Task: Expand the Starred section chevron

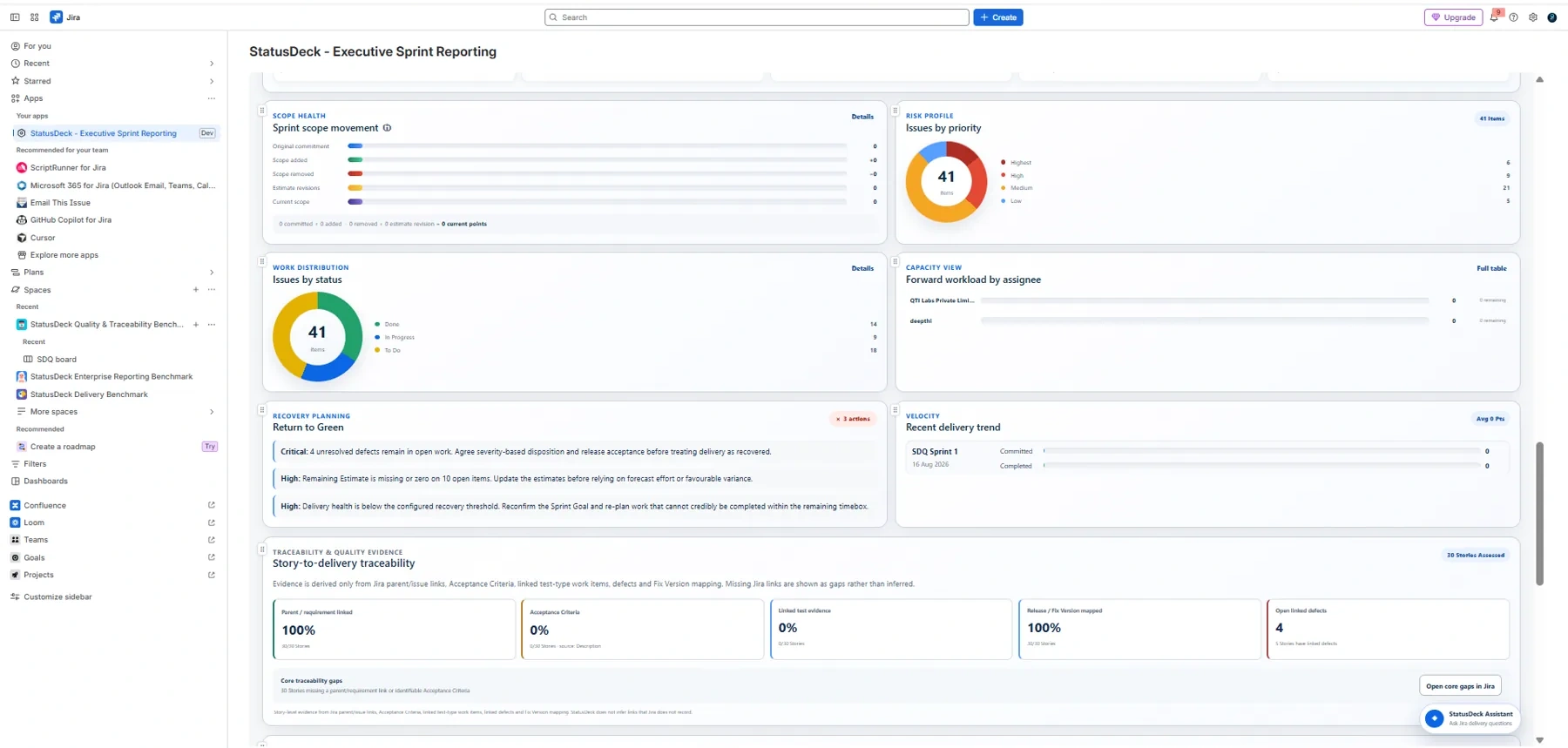Action: click(x=212, y=81)
